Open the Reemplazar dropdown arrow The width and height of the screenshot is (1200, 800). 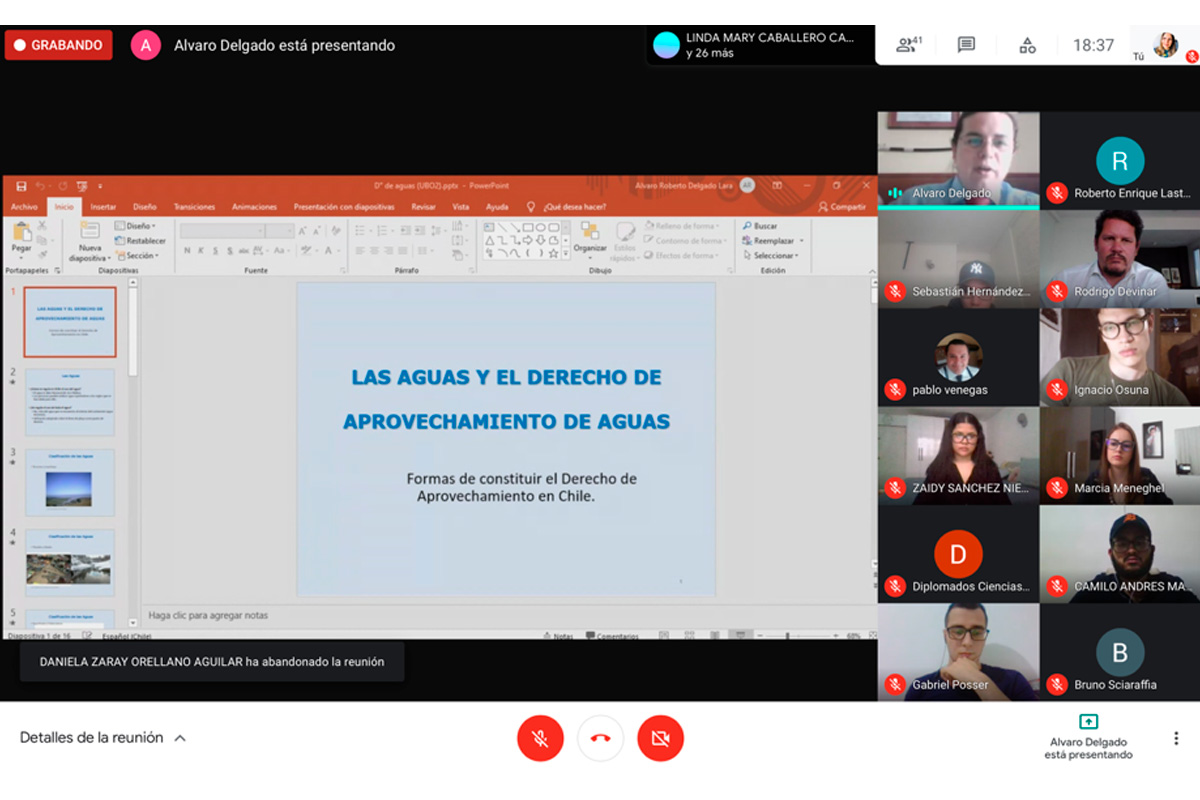pyautogui.click(x=802, y=241)
